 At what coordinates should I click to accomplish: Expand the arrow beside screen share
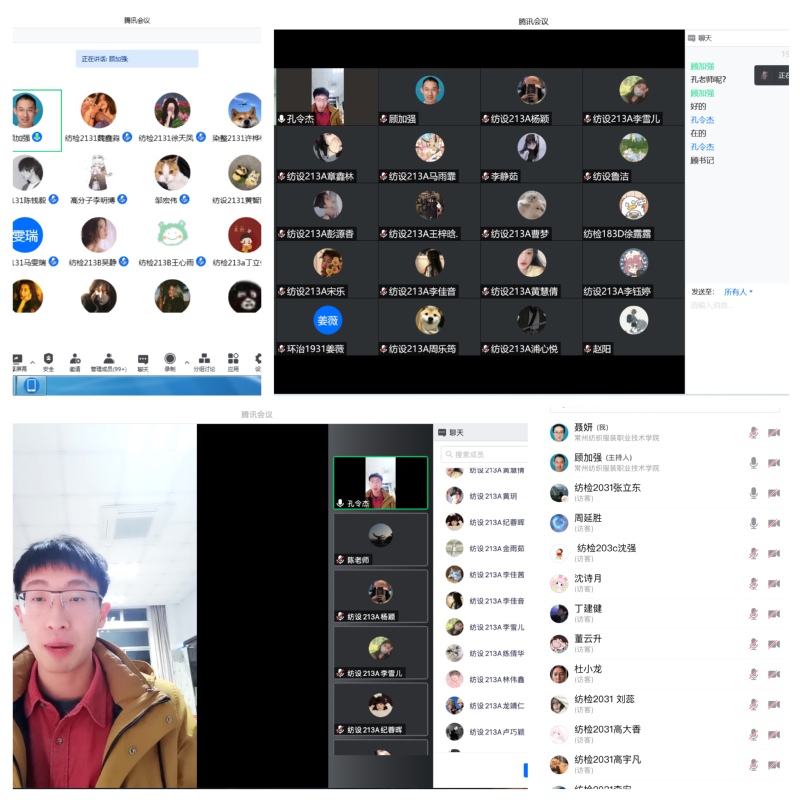coord(32,362)
